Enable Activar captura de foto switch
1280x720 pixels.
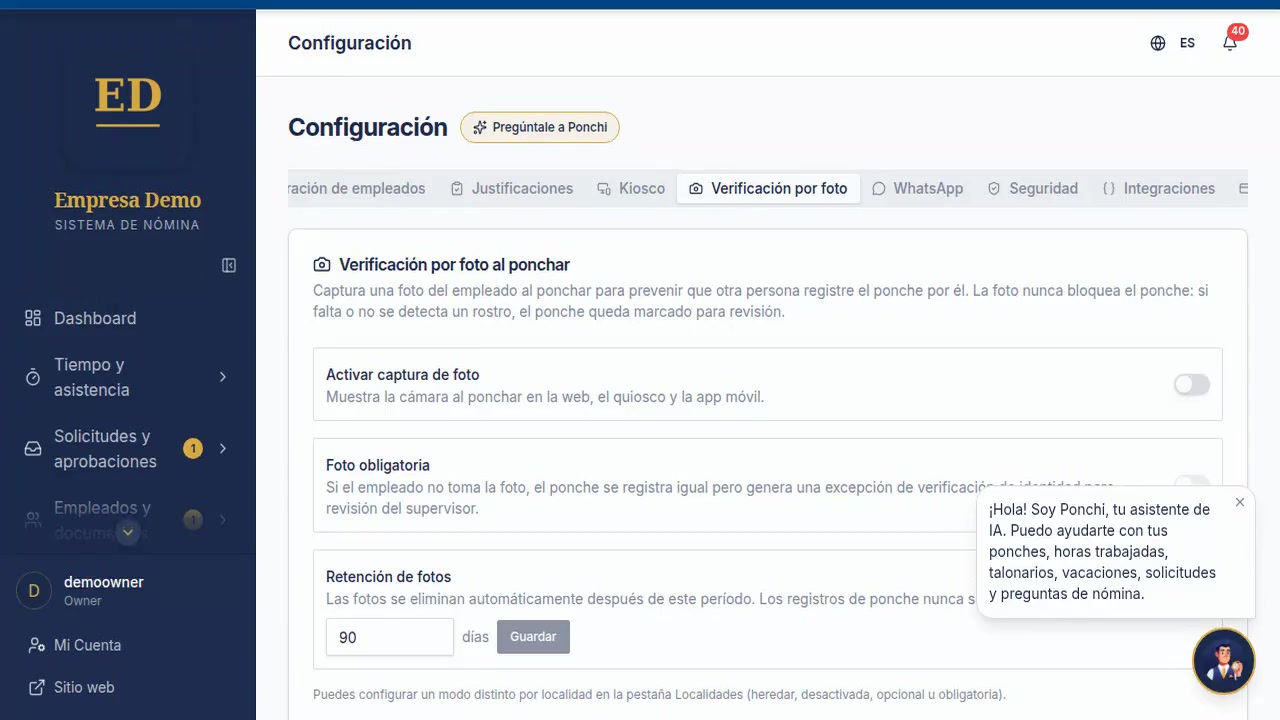point(1192,384)
